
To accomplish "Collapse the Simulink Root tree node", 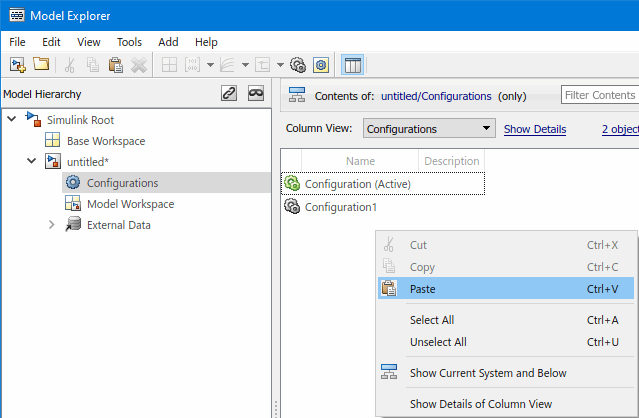I will pyautogui.click(x=11, y=119).
